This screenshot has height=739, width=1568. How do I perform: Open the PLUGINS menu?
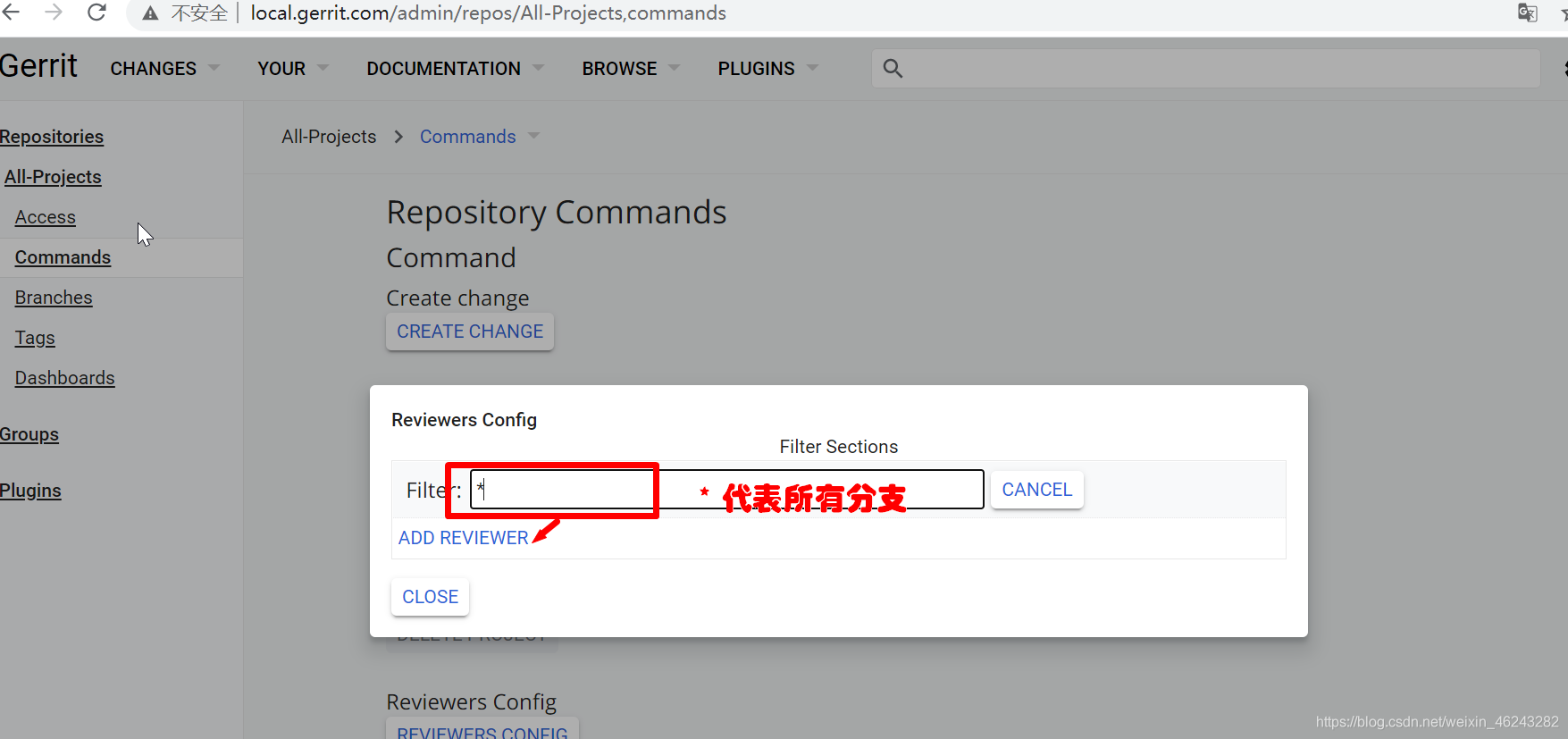(756, 69)
